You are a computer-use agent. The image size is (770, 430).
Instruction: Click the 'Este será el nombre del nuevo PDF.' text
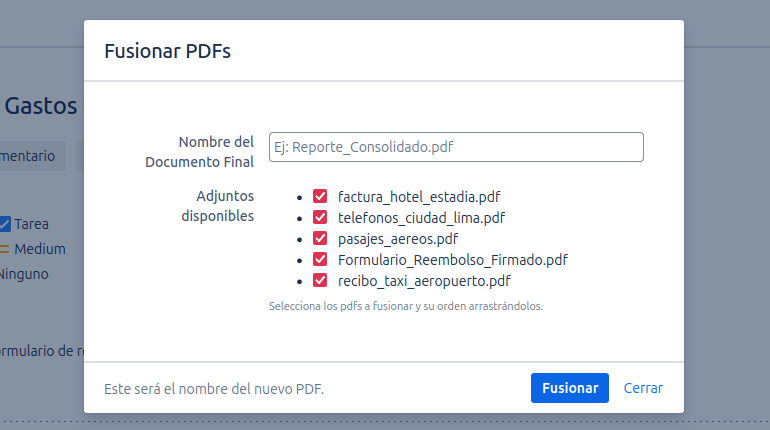214,389
